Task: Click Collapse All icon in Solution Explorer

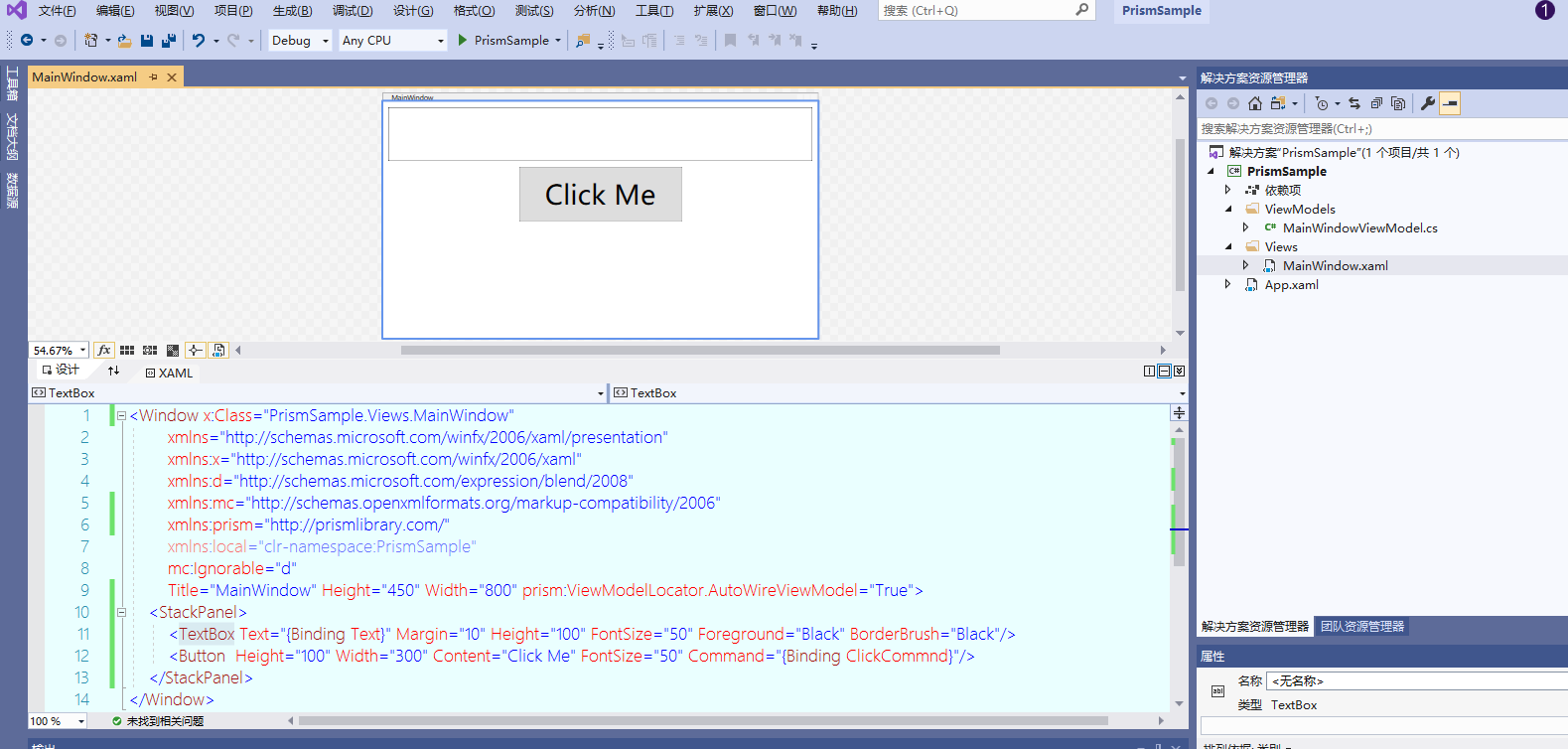Action: point(1376,103)
